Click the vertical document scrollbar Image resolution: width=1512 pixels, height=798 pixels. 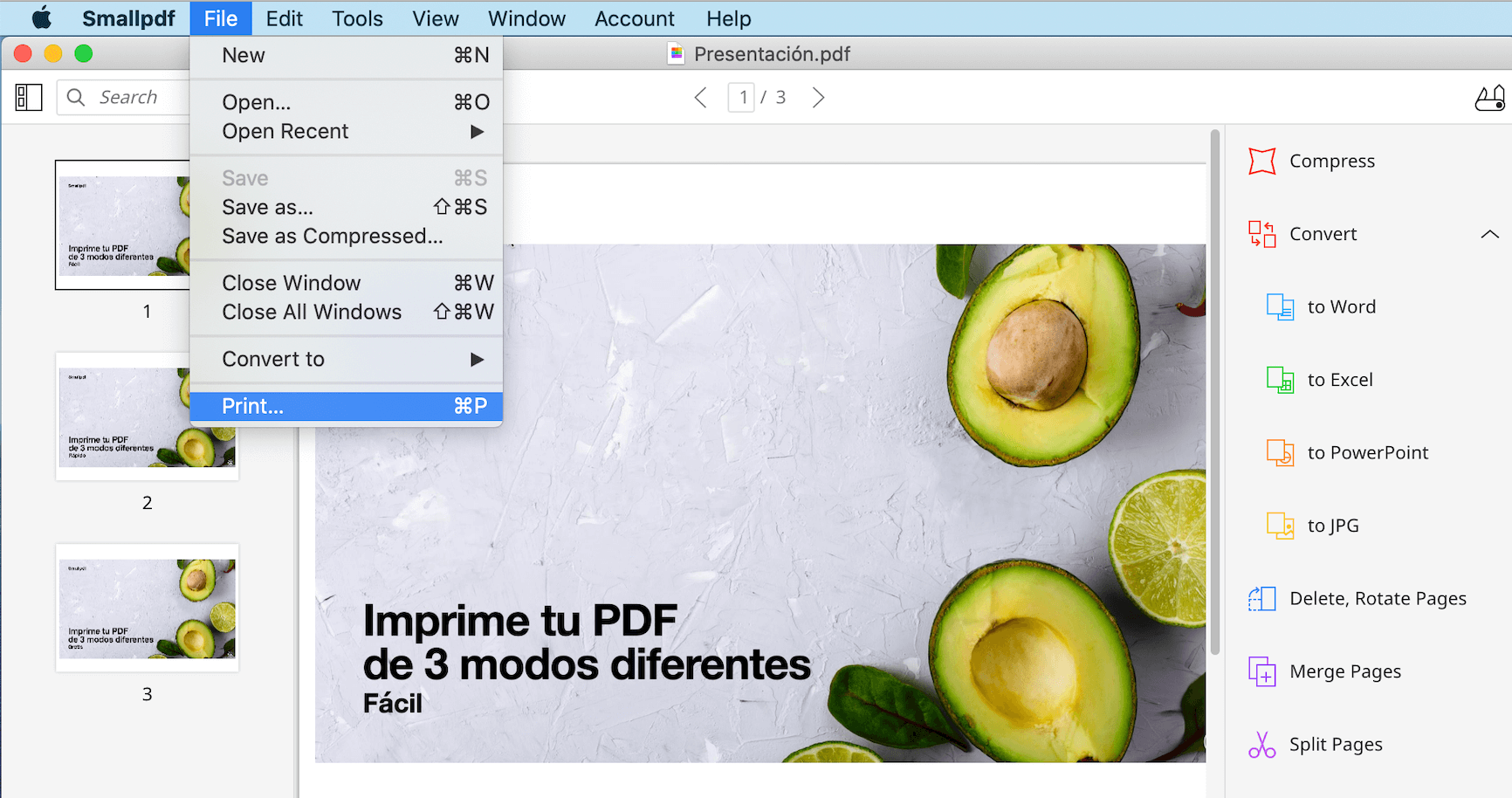point(1214,393)
